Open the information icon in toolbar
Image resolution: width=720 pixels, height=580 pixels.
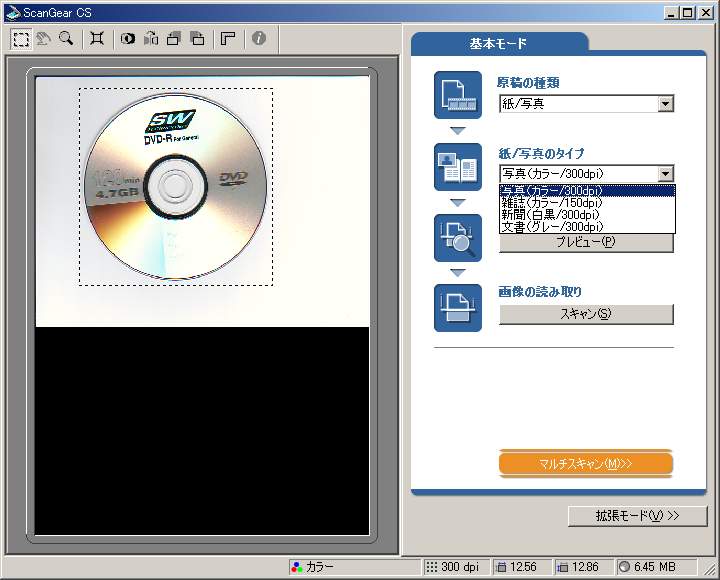(x=259, y=39)
